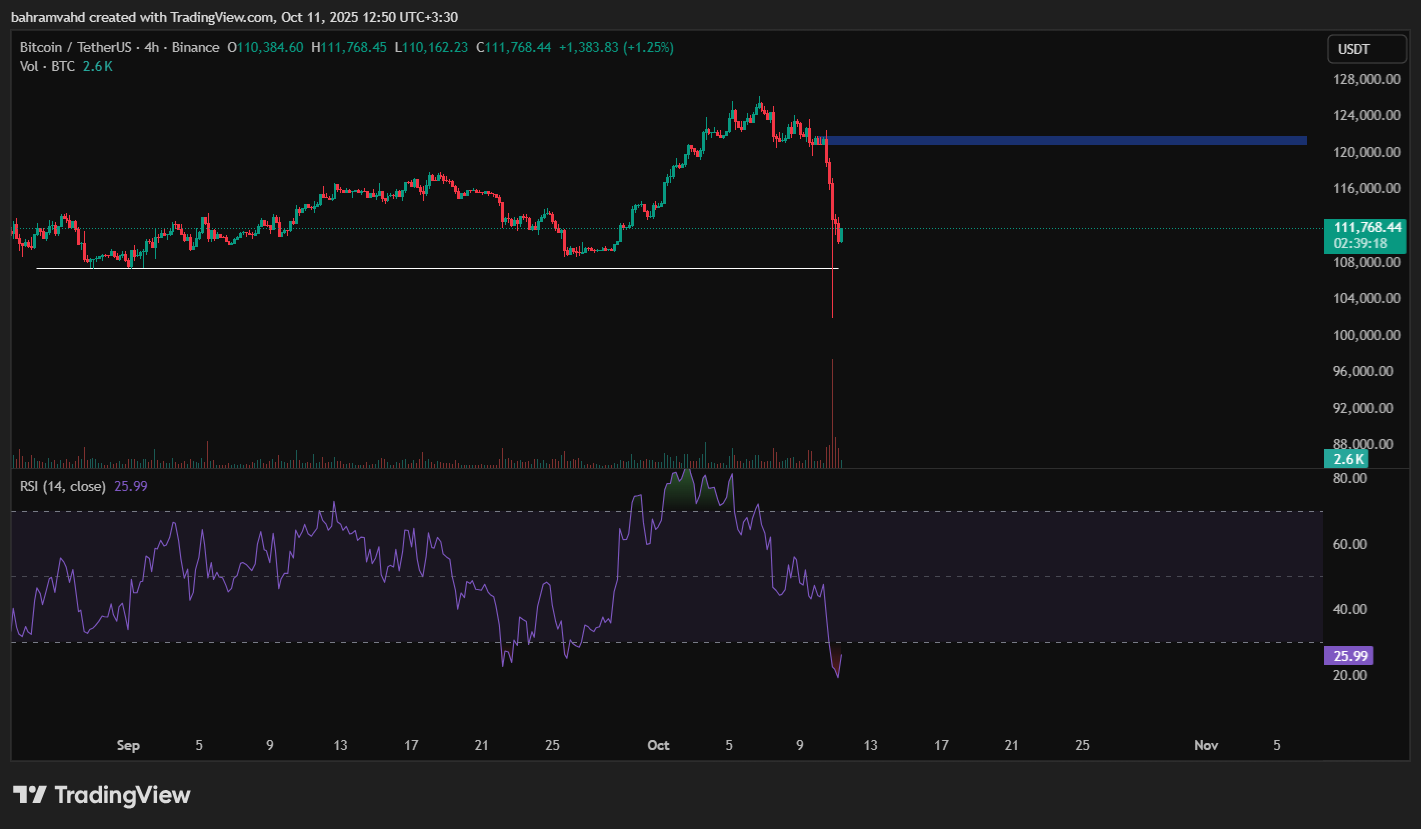Click the green RSI overbought shaded peak

[x=686, y=490]
